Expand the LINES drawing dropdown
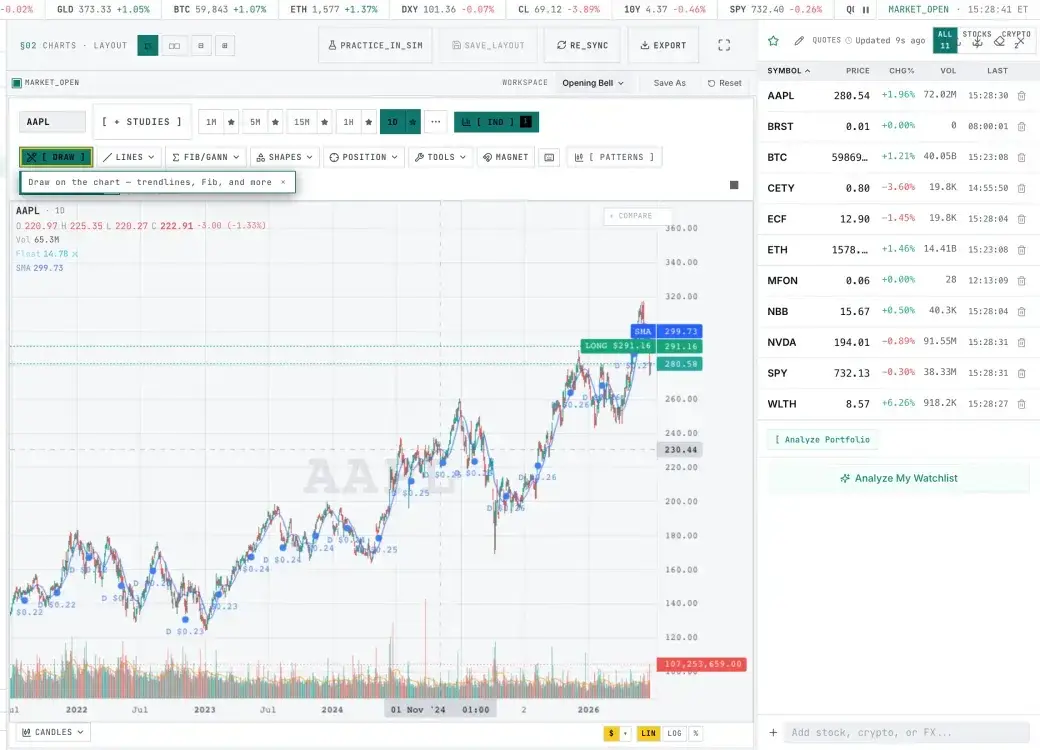The height and width of the screenshot is (750, 1040). click(129, 157)
